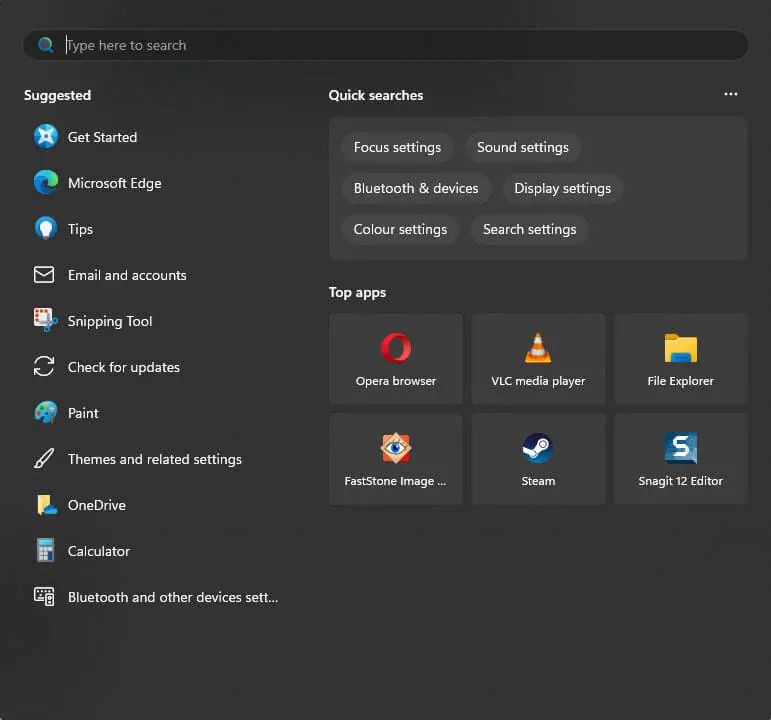Click the Themes brush icon

click(x=44, y=458)
